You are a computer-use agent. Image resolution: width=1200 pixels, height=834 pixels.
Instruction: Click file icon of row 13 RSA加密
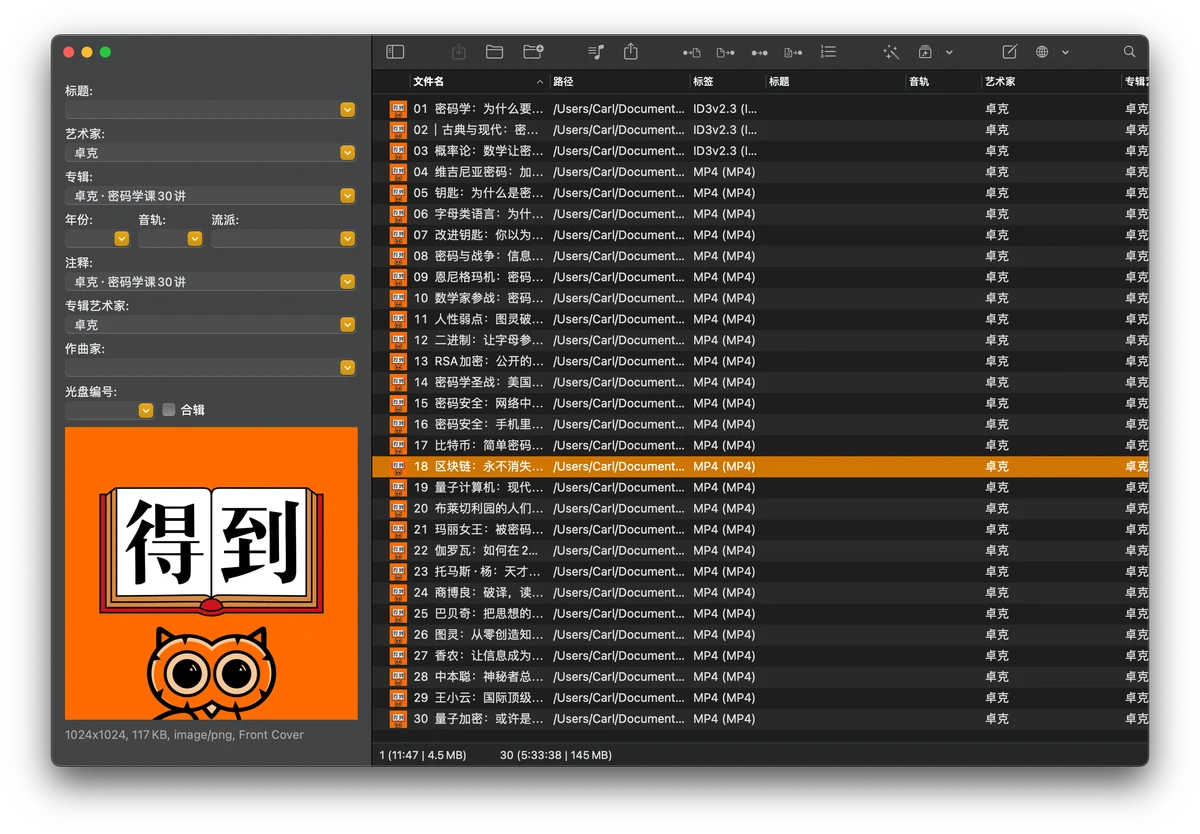click(398, 361)
